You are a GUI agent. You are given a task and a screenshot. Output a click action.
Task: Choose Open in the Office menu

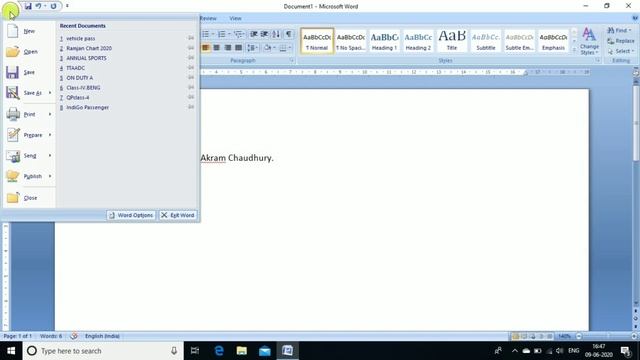pyautogui.click(x=29, y=51)
